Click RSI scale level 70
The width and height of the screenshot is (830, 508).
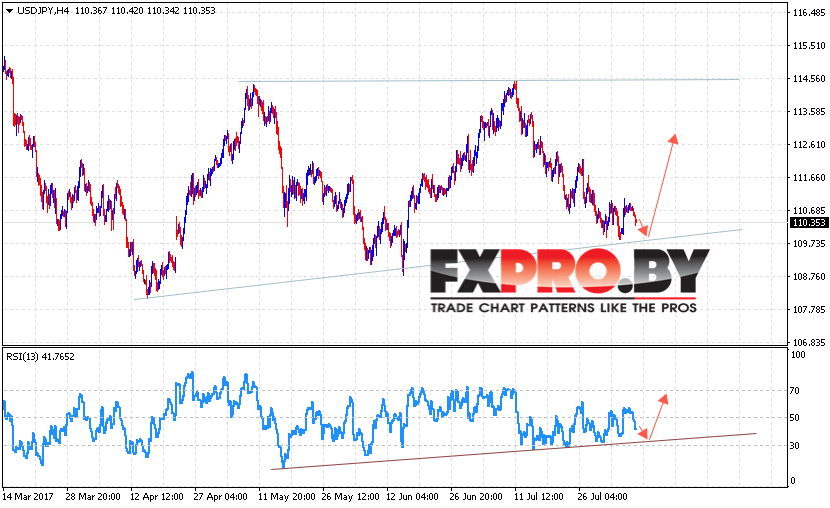tap(795, 391)
